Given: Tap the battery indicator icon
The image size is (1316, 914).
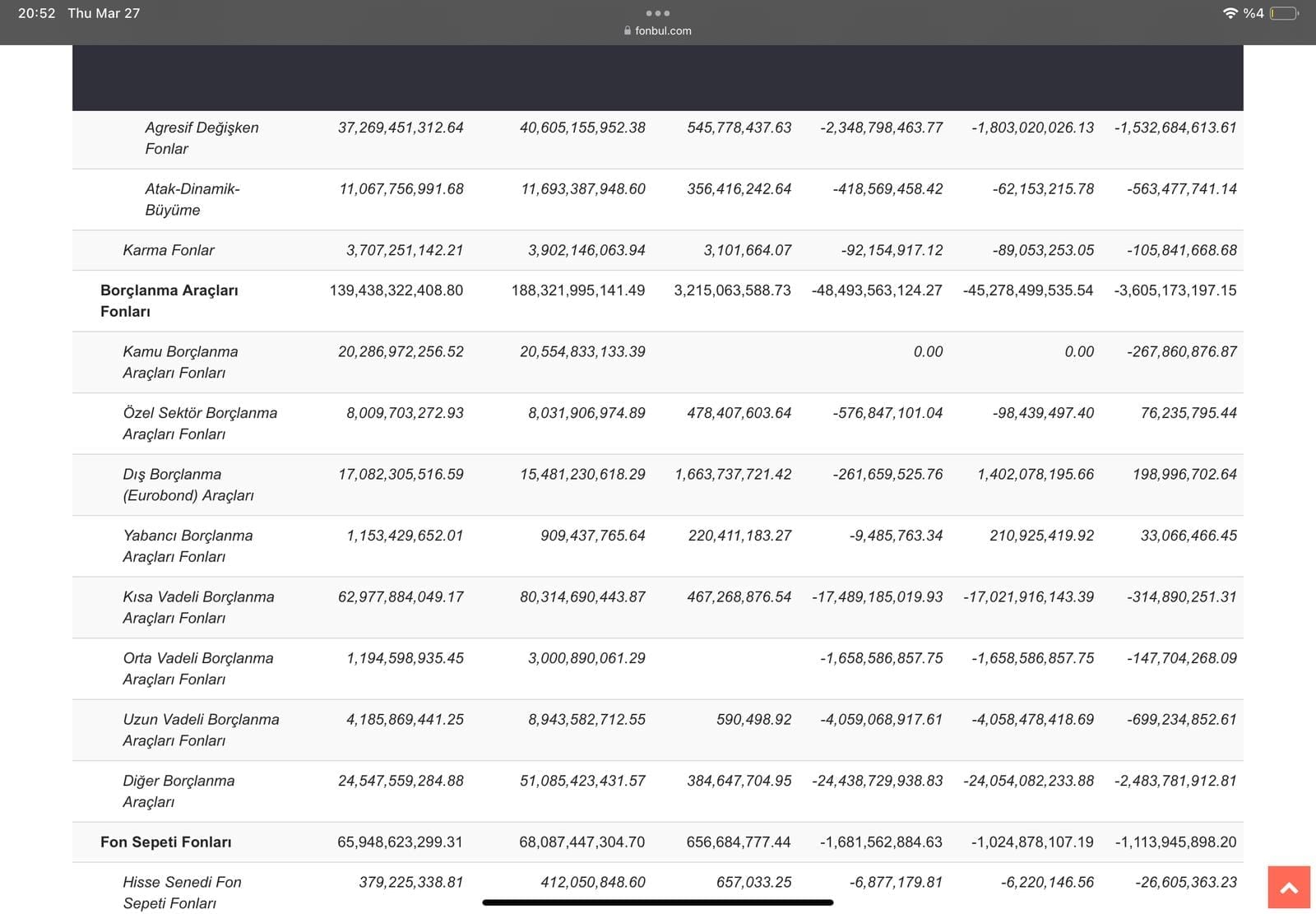Looking at the screenshot, I should click(x=1284, y=13).
